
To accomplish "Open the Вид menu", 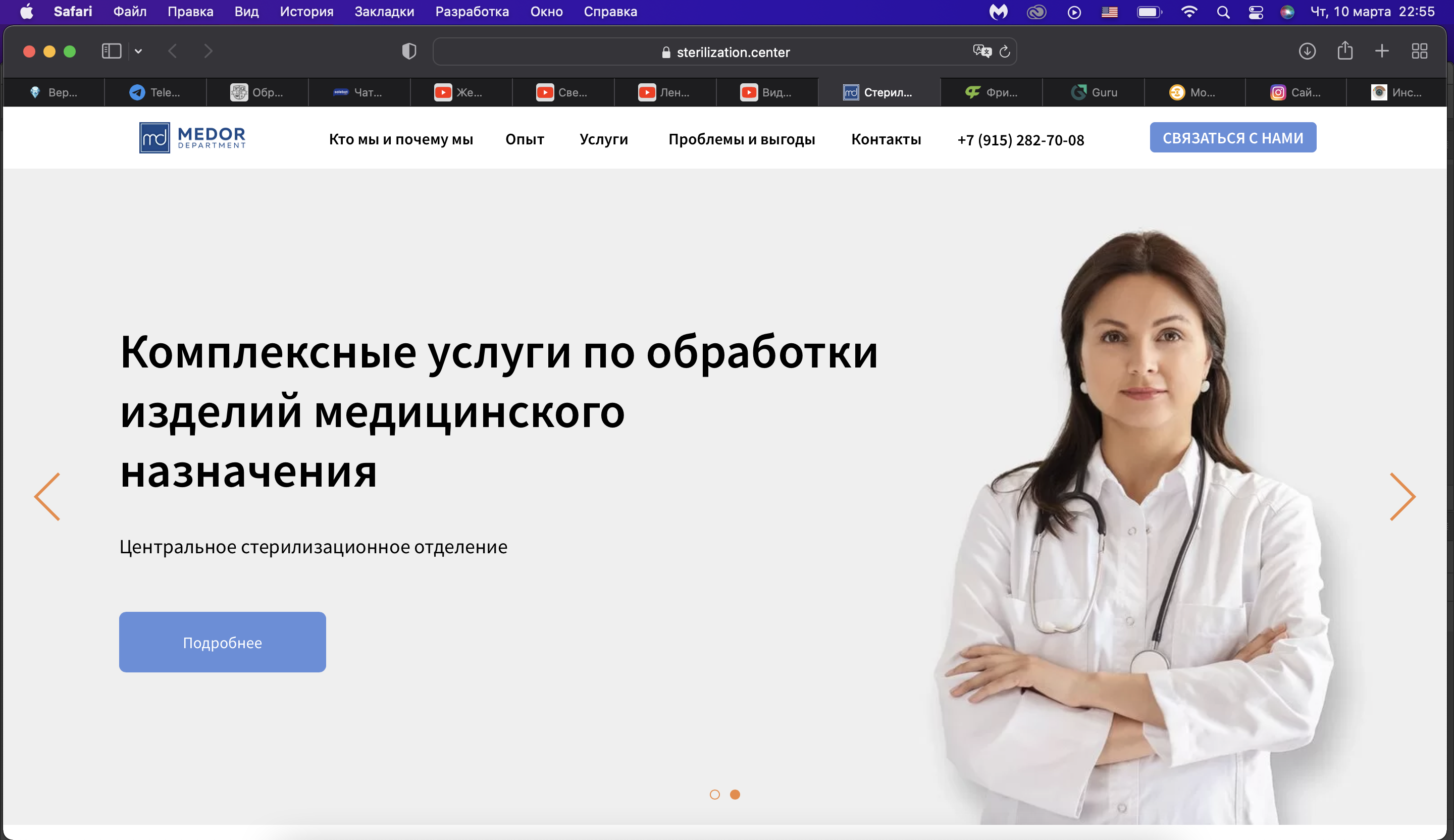I will 246,12.
